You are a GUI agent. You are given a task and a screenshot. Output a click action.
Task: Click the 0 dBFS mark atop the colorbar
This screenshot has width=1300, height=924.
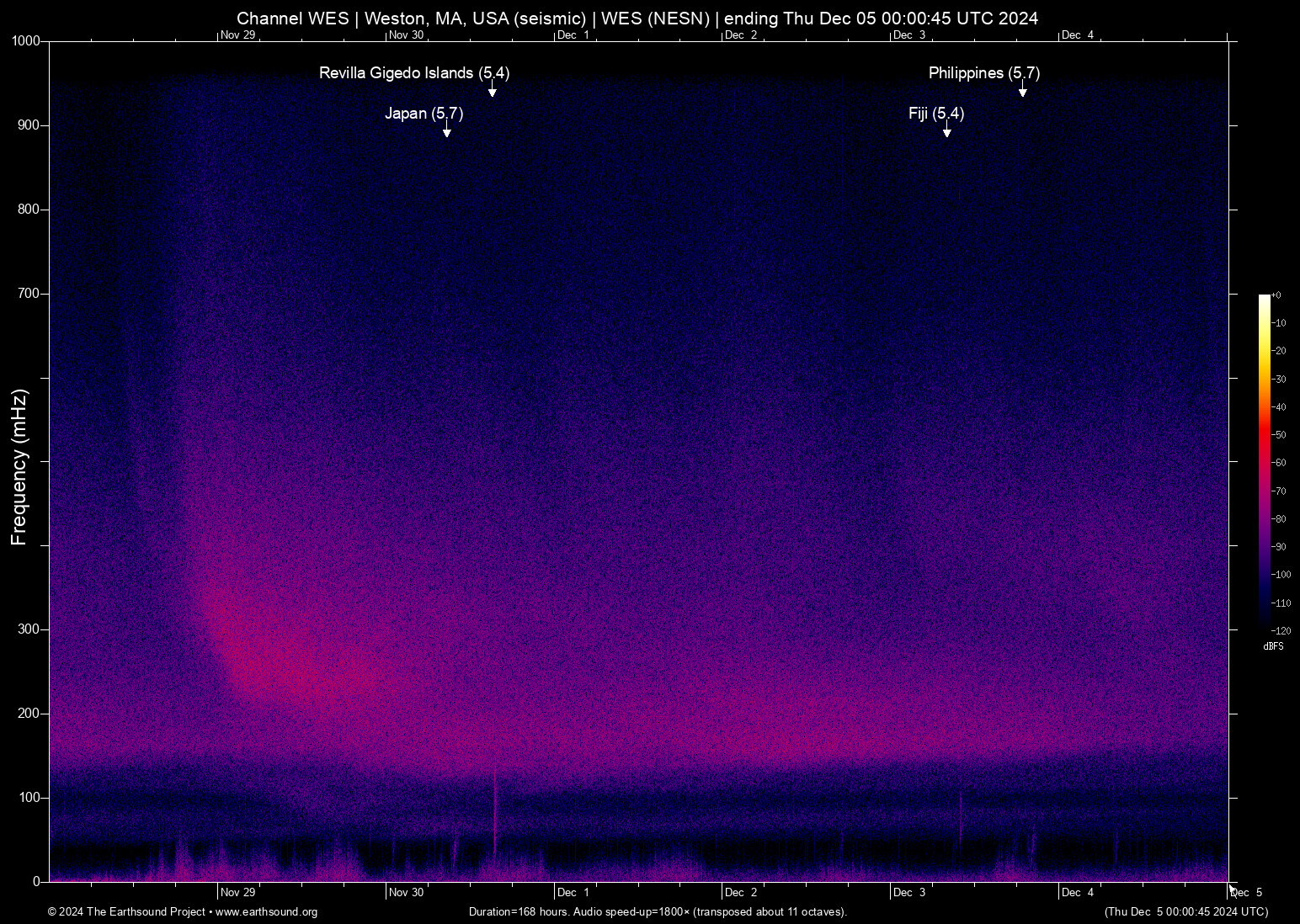1278,295
